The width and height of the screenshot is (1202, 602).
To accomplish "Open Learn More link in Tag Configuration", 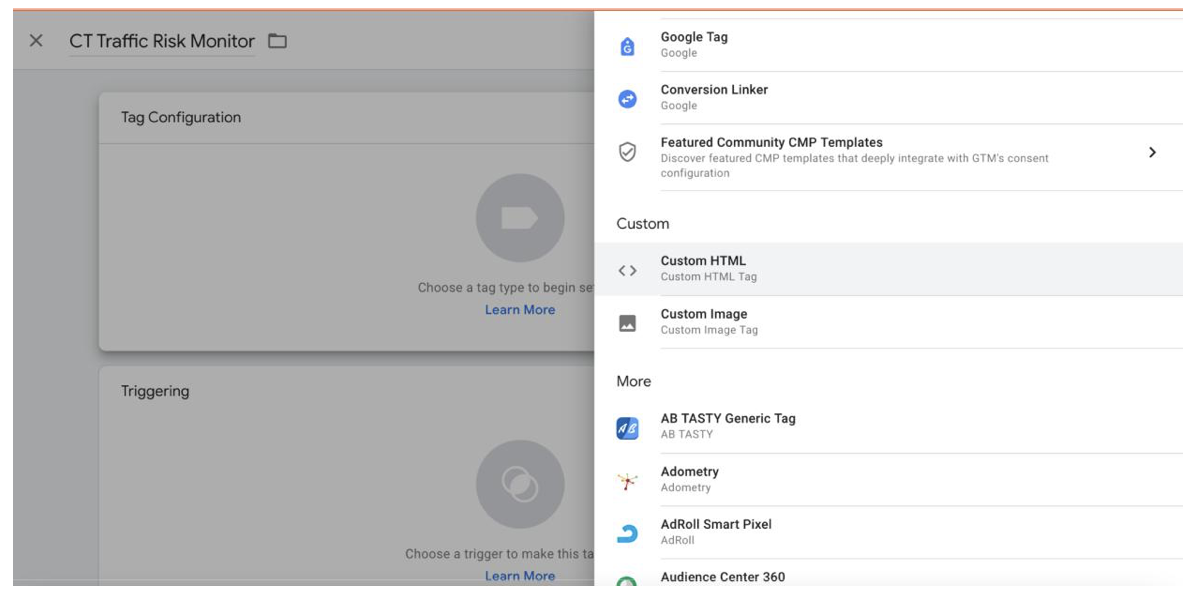I will click(x=520, y=310).
